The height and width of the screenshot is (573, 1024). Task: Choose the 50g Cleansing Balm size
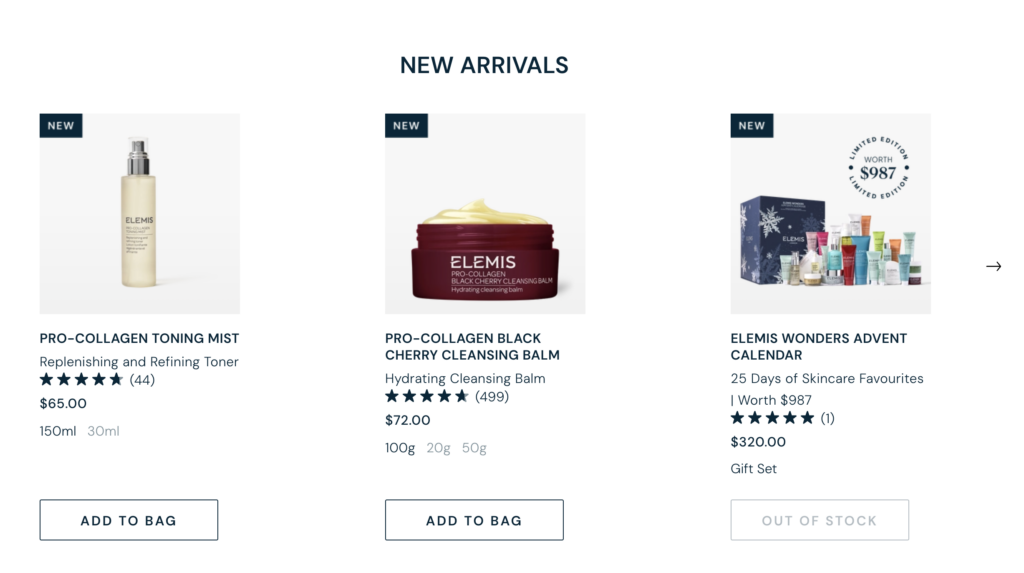point(474,448)
